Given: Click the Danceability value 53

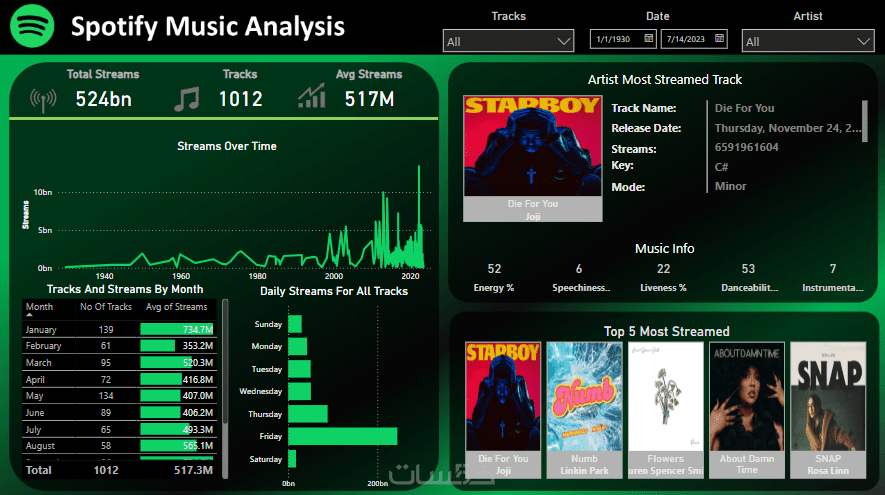Looking at the screenshot, I should (x=748, y=269).
